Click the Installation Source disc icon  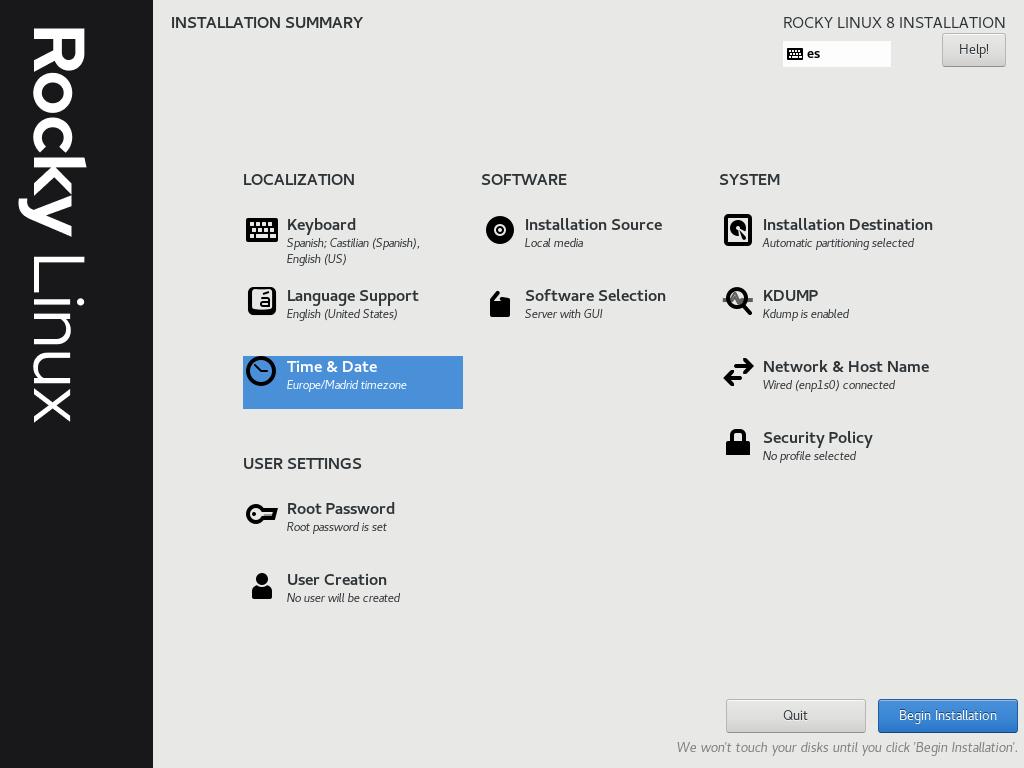(x=500, y=230)
